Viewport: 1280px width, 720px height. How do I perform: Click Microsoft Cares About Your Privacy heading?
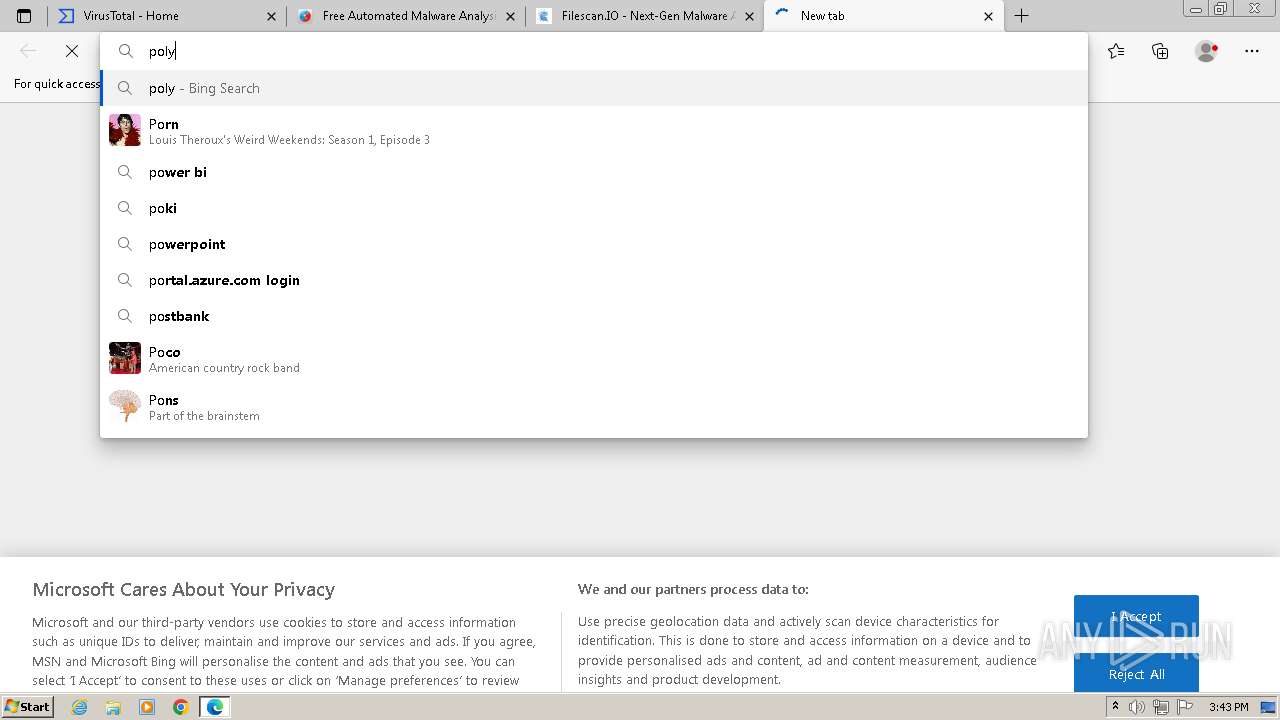pos(184,590)
